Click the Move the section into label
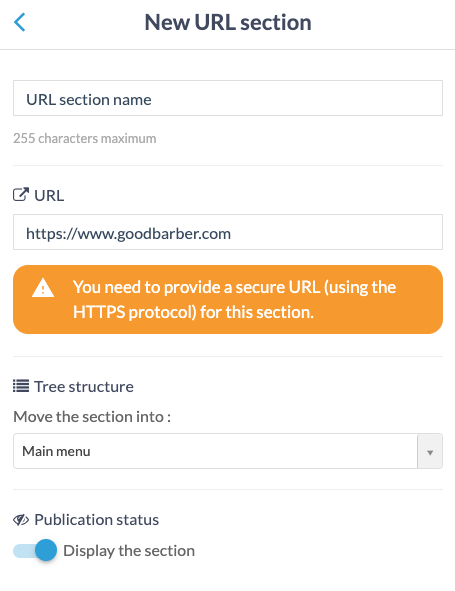 click(92, 417)
